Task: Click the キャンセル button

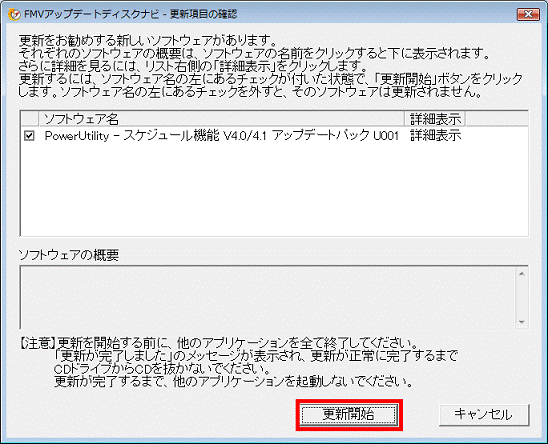Action: (484, 415)
